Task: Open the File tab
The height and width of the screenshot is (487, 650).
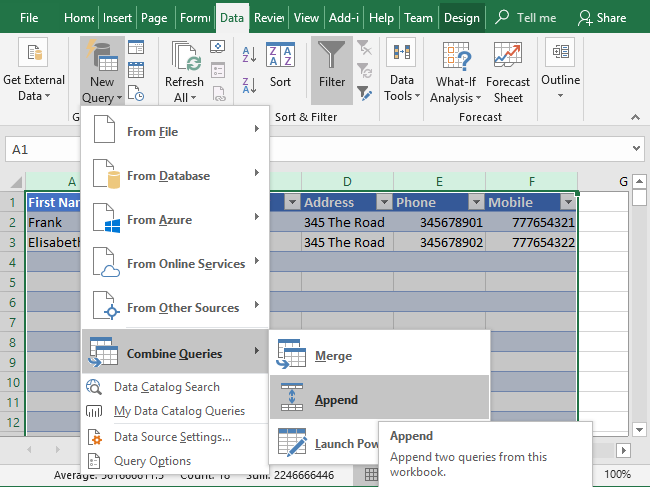Action: (x=29, y=18)
